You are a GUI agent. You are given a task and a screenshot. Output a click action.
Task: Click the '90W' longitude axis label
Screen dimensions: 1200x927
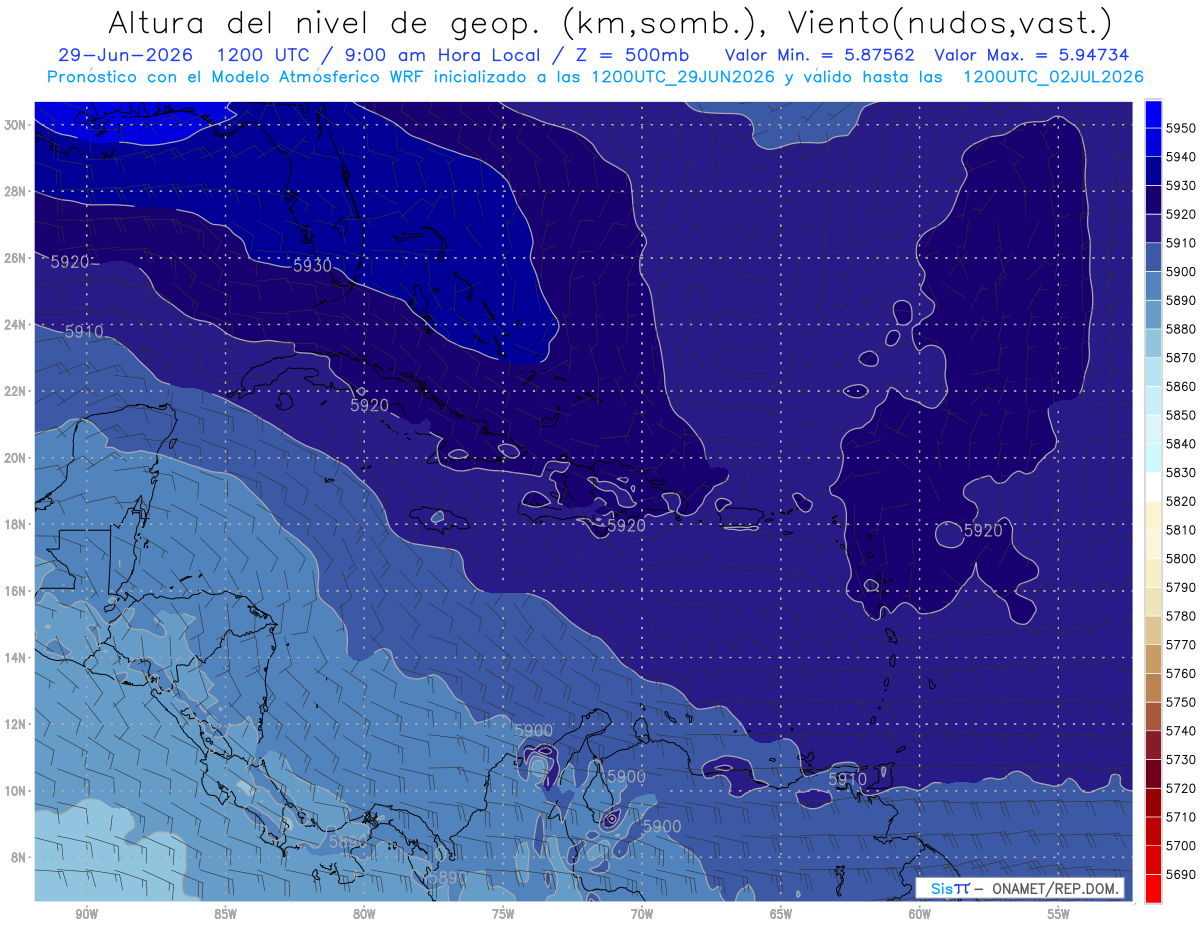click(87, 915)
